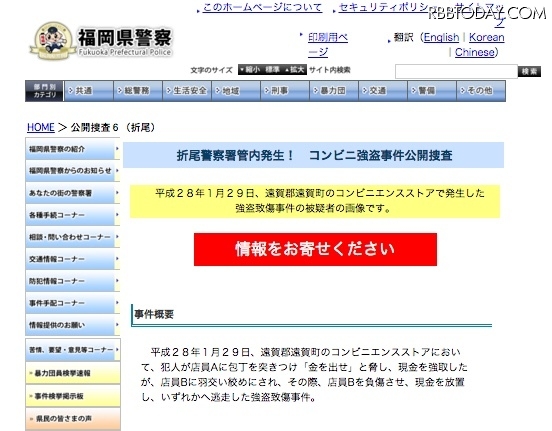
Task: Open 県民の皆さまの声 sidebar item
Action: point(73,419)
